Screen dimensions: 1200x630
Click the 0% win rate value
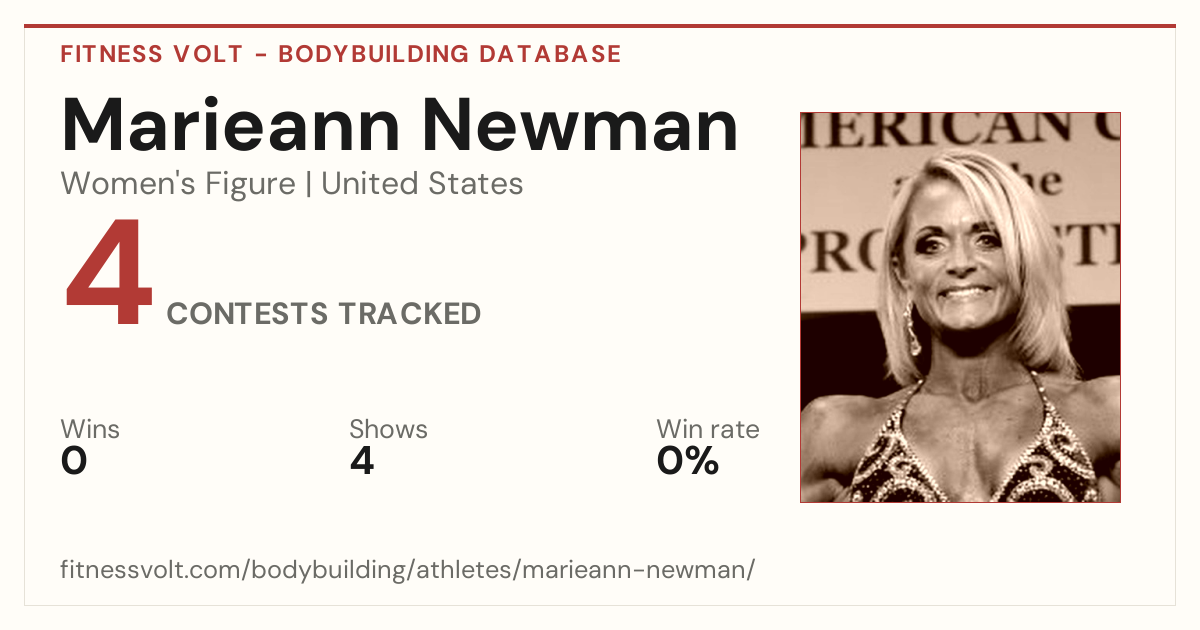[x=688, y=461]
